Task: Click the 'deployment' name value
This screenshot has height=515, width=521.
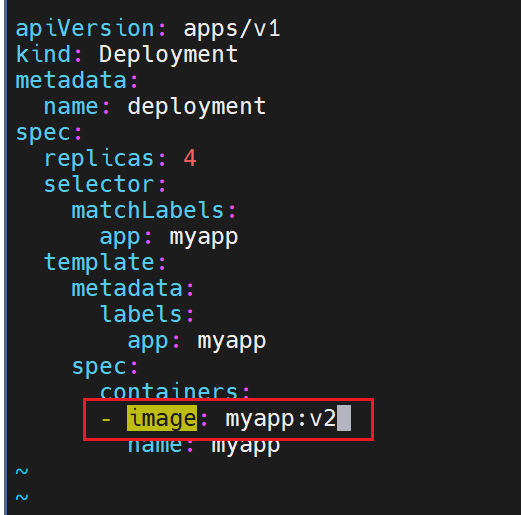Action: tap(197, 107)
